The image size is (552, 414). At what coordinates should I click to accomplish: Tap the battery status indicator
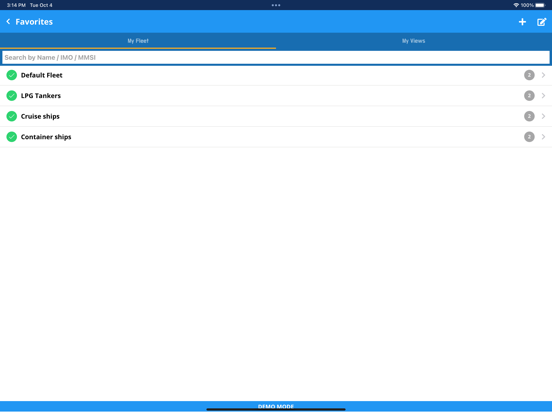pyautogui.click(x=540, y=5)
